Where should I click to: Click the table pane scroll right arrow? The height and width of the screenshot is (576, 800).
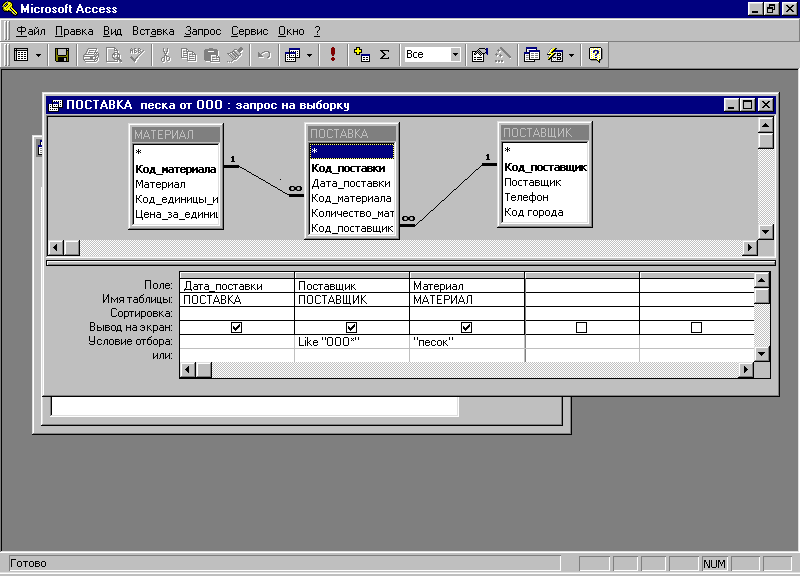coord(749,248)
